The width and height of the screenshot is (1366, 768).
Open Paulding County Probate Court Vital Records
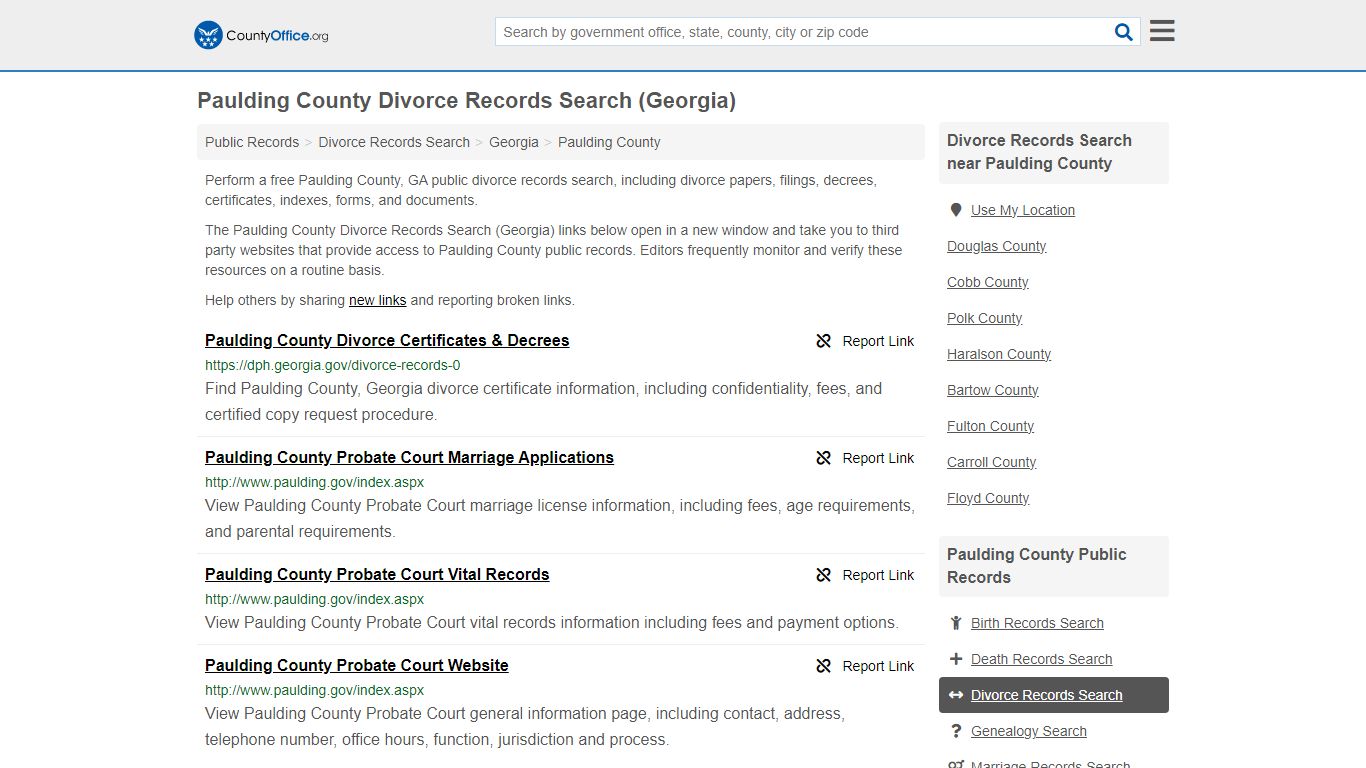click(377, 574)
